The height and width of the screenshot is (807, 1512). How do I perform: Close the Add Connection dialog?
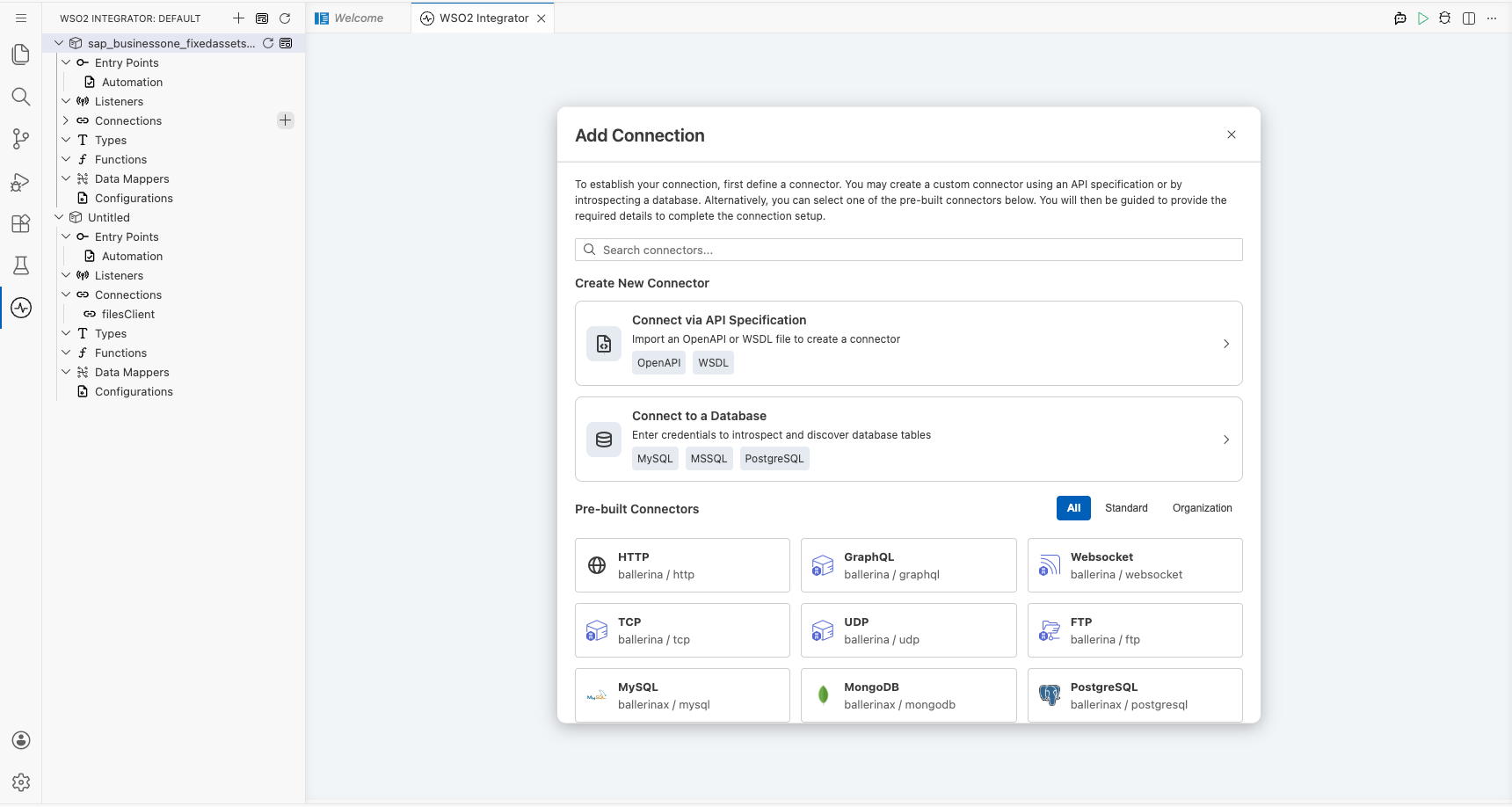click(x=1232, y=134)
